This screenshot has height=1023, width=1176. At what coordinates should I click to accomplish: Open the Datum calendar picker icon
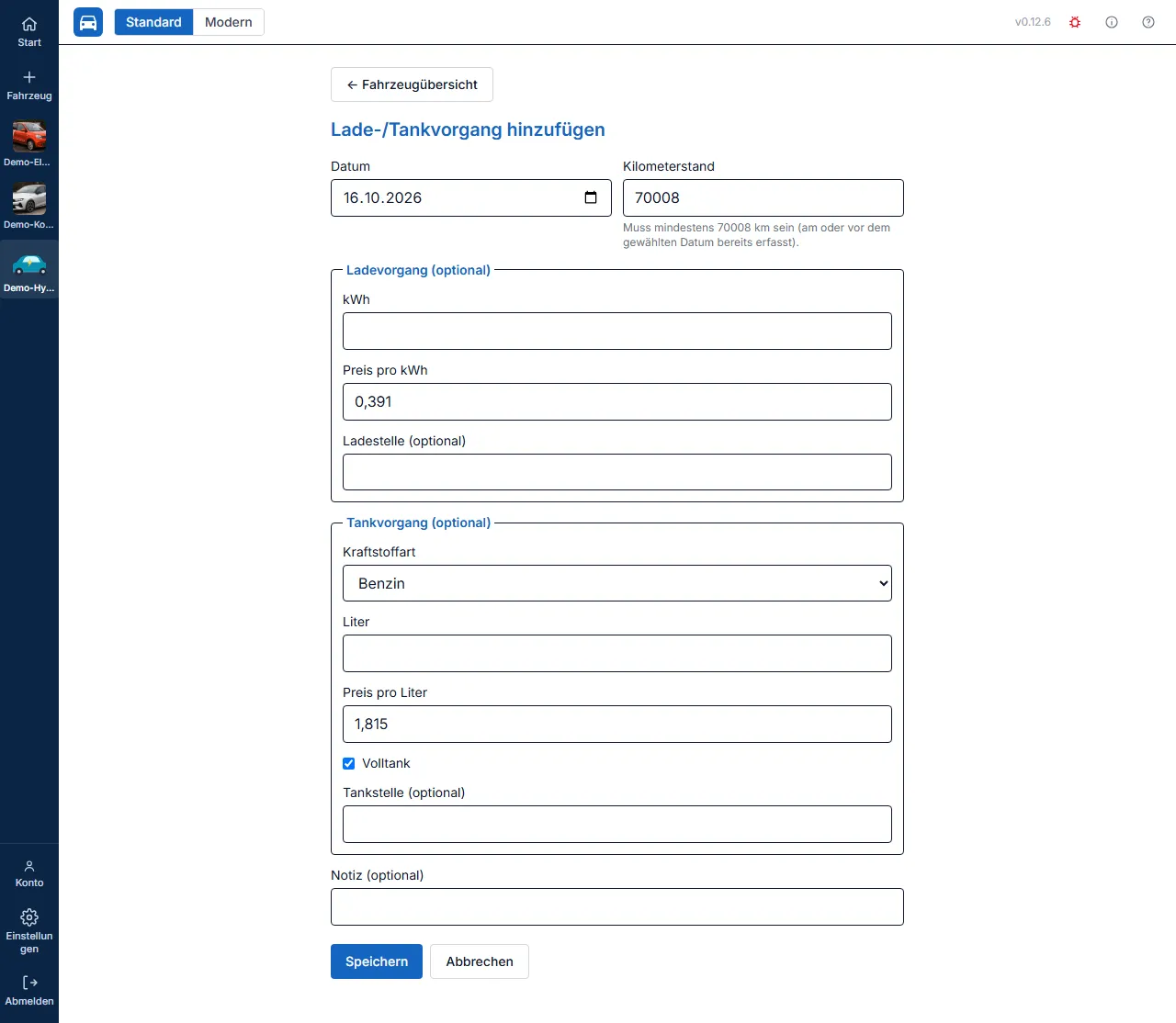(x=591, y=197)
